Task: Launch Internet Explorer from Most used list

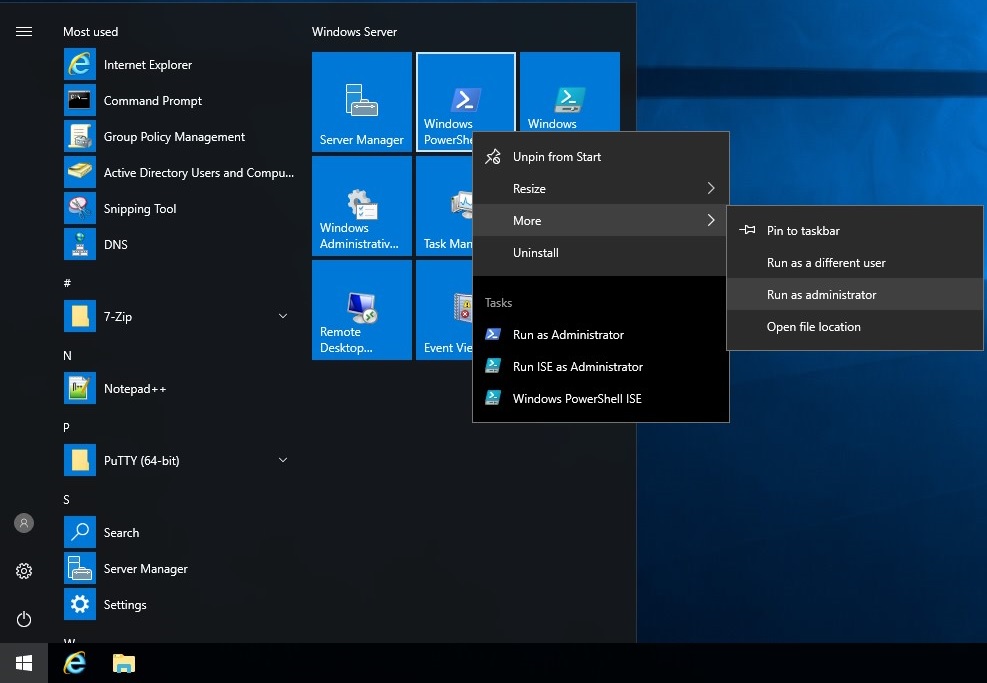Action: click(147, 65)
